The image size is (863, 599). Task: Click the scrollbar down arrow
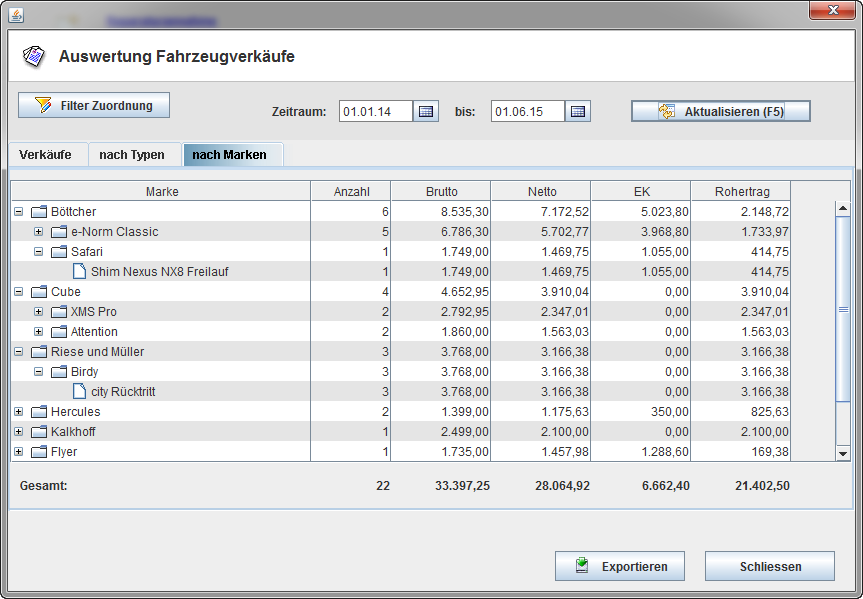click(x=842, y=453)
